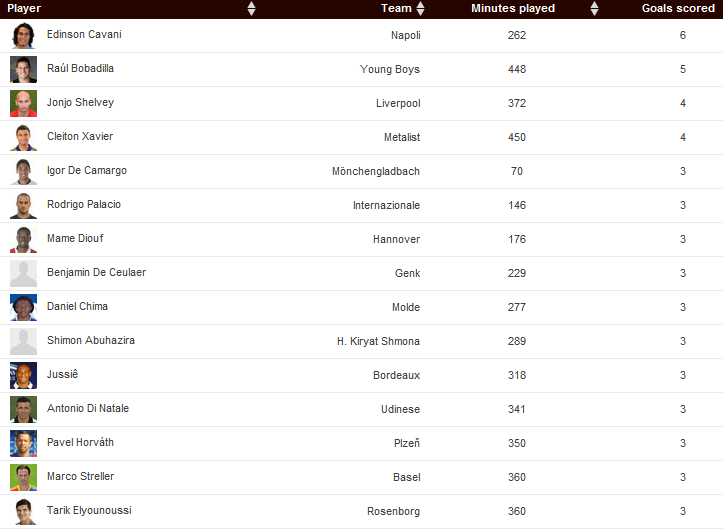Click the Minutes played header text
Viewport: 723px width, 529px height.
coord(513,9)
